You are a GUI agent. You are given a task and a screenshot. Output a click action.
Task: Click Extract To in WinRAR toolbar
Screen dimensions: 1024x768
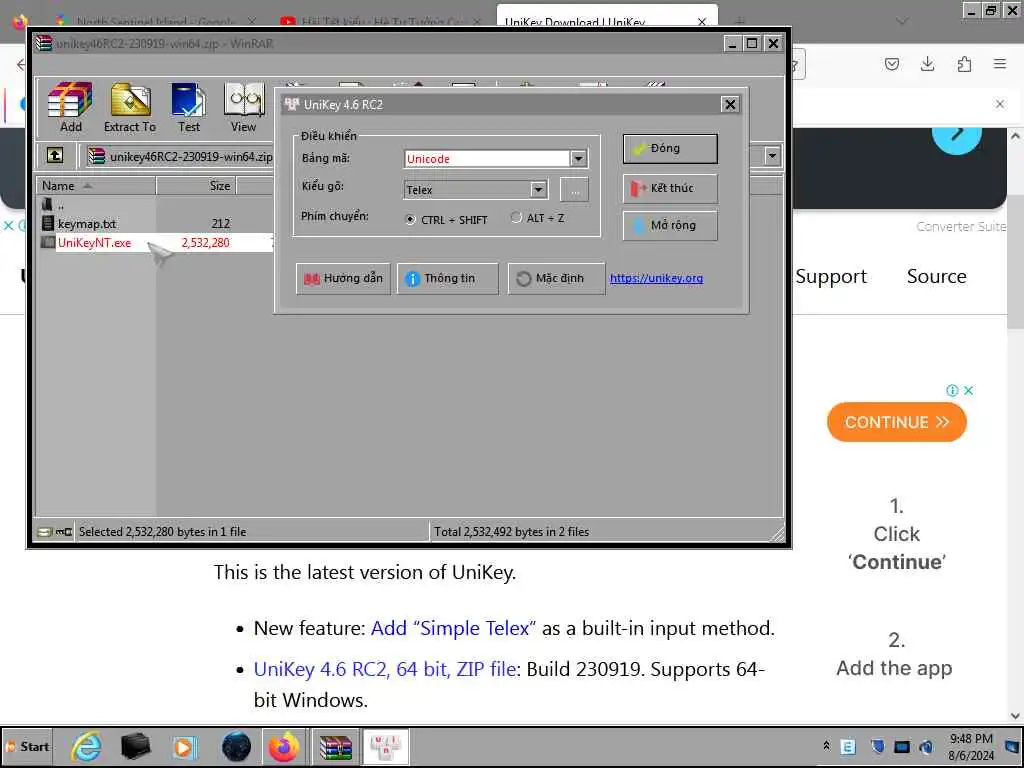coord(130,108)
